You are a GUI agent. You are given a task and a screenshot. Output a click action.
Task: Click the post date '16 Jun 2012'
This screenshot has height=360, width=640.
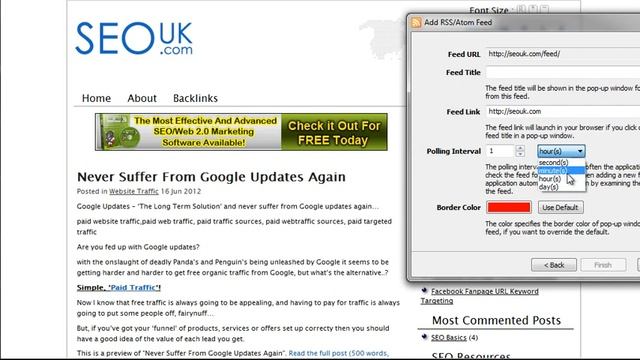tap(181, 191)
